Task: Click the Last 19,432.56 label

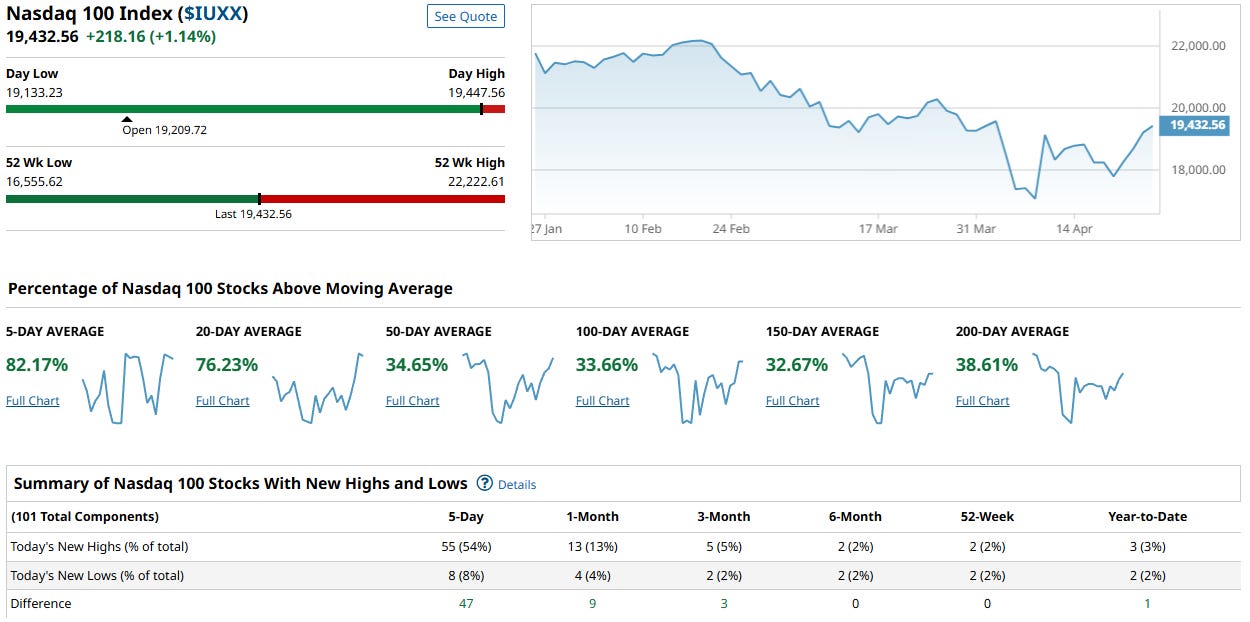Action: coord(254,214)
